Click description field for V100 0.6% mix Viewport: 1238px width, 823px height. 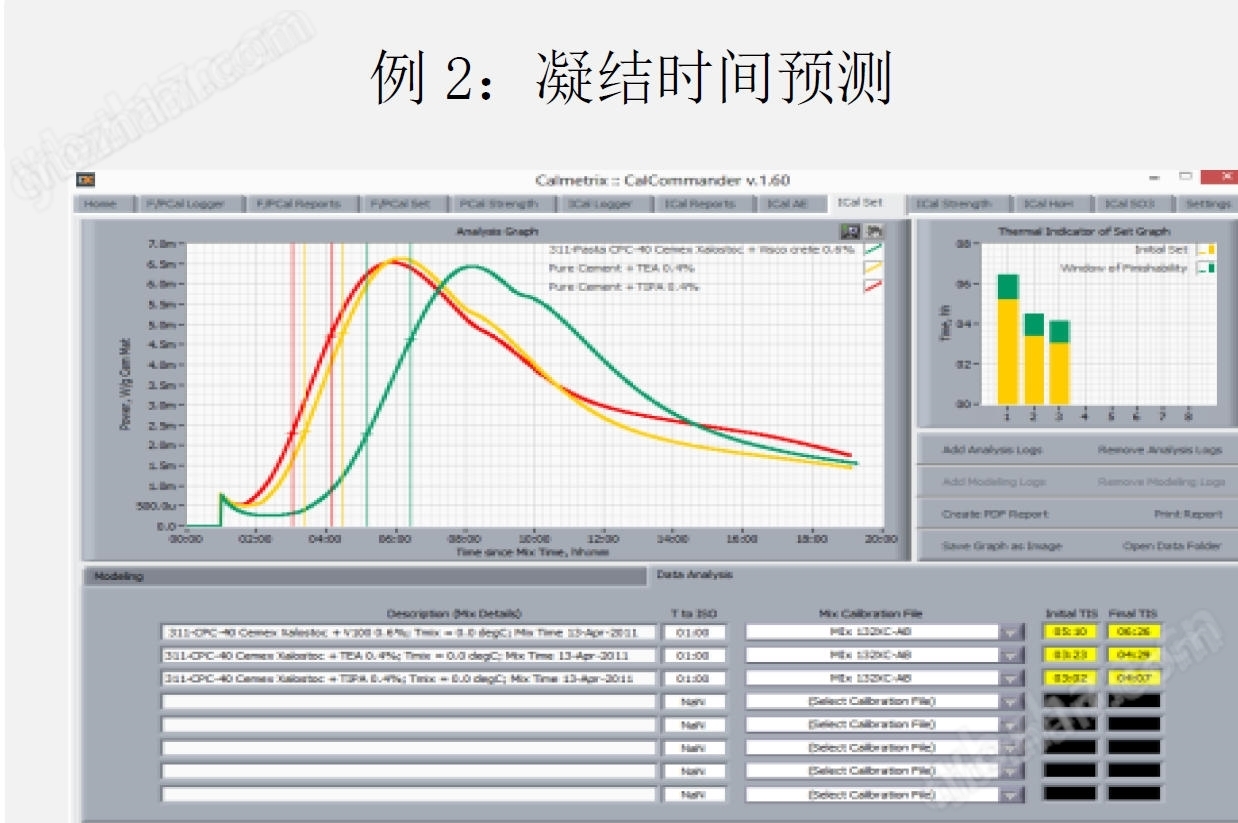point(408,632)
